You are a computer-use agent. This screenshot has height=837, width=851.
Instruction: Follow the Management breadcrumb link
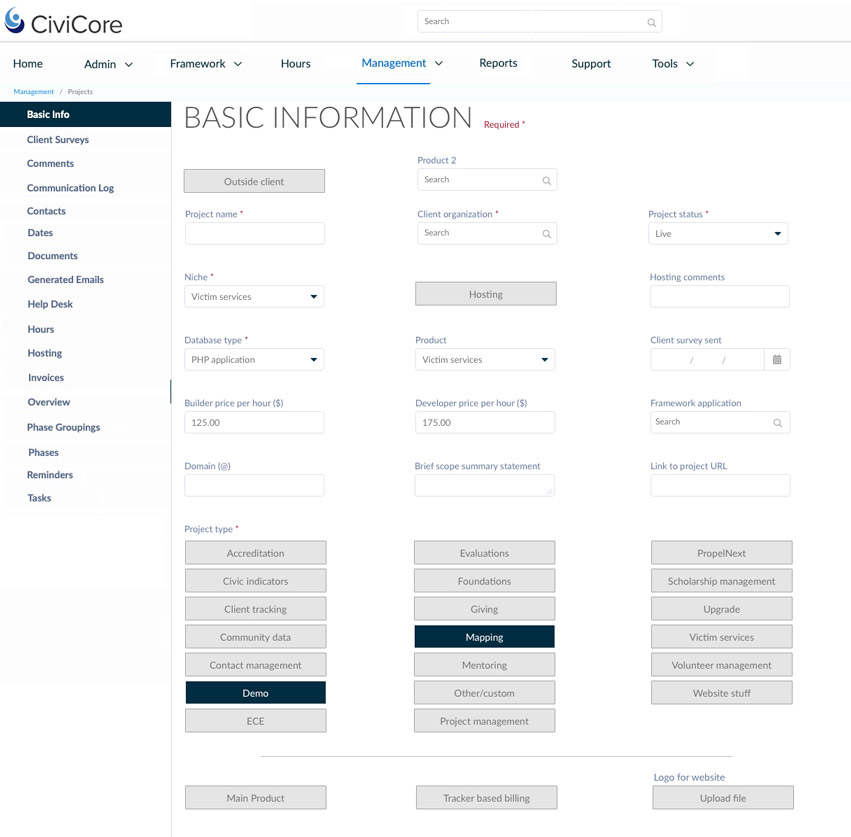tap(33, 92)
